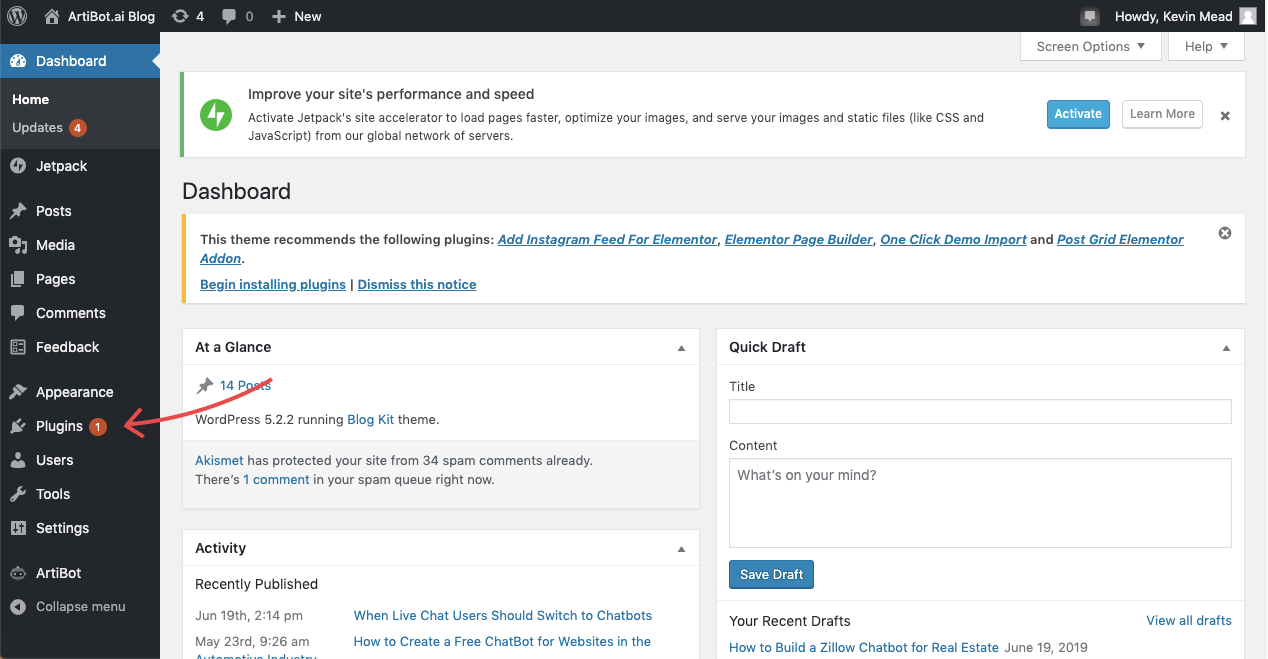This screenshot has width=1268, height=659.
Task: Click the WordPress logo icon in admin bar
Action: (x=17, y=16)
